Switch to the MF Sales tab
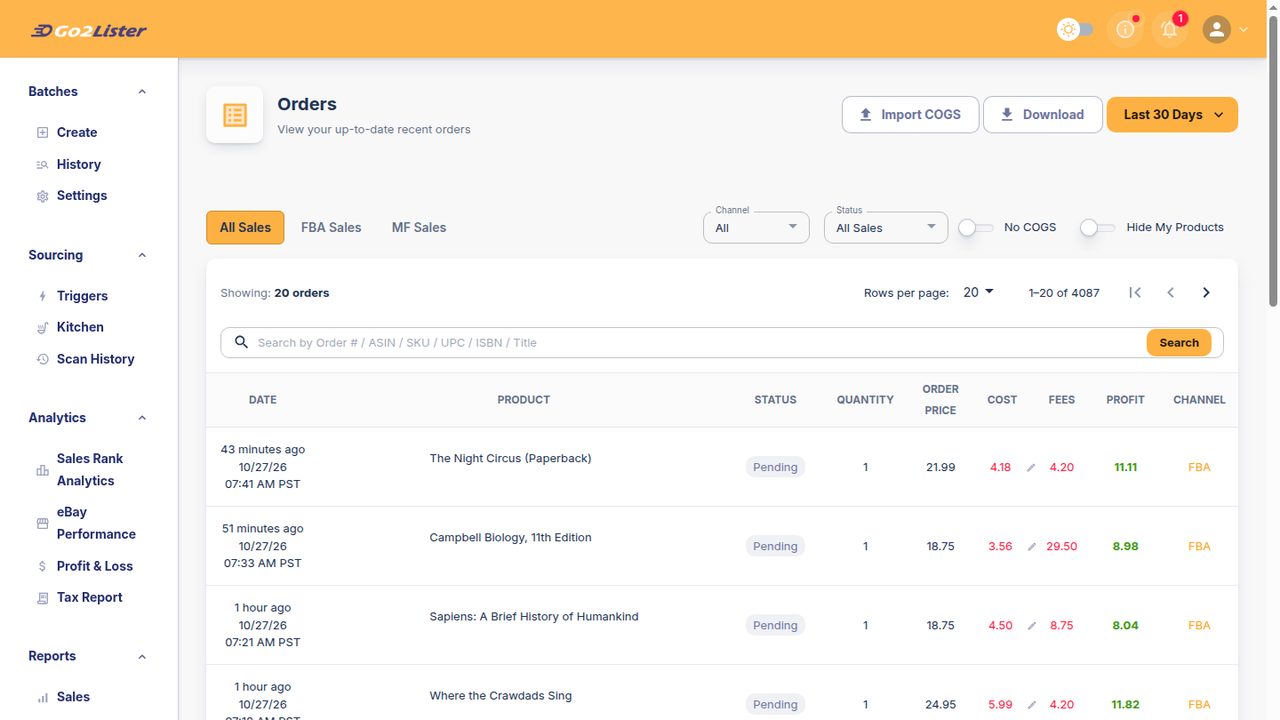 click(419, 227)
